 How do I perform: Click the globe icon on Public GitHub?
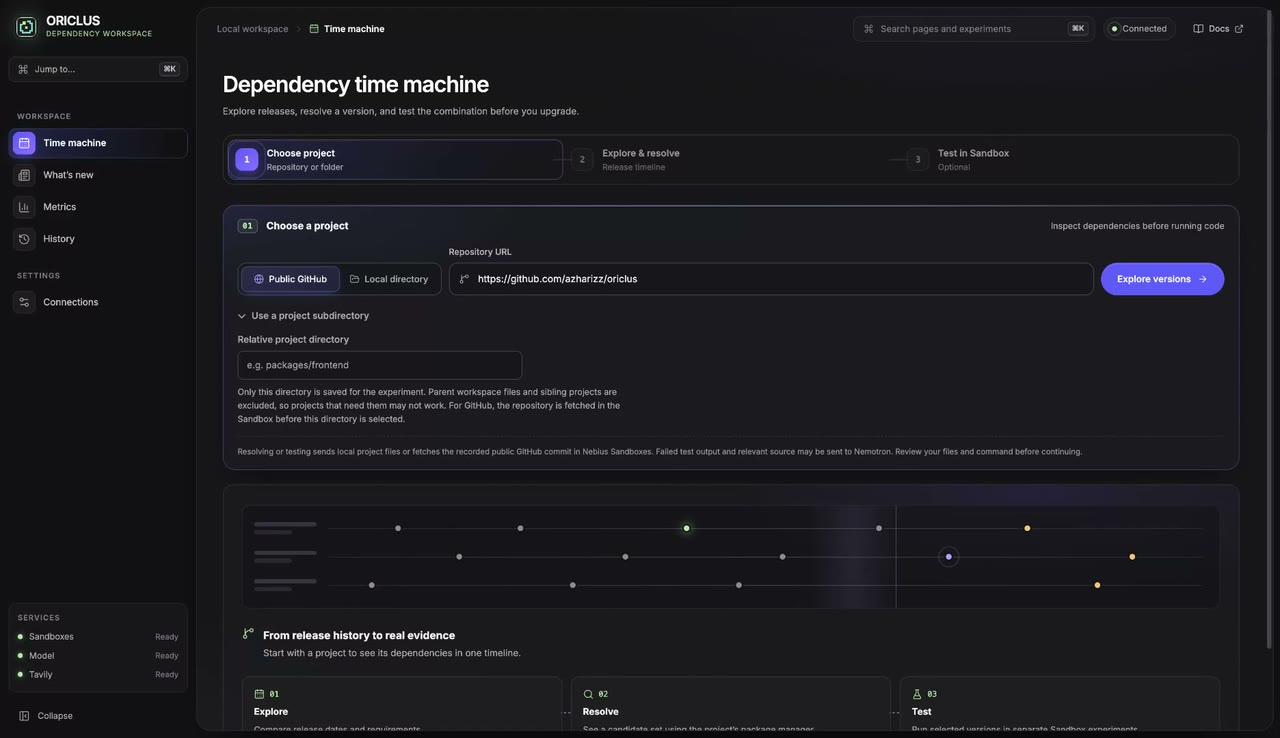click(259, 279)
